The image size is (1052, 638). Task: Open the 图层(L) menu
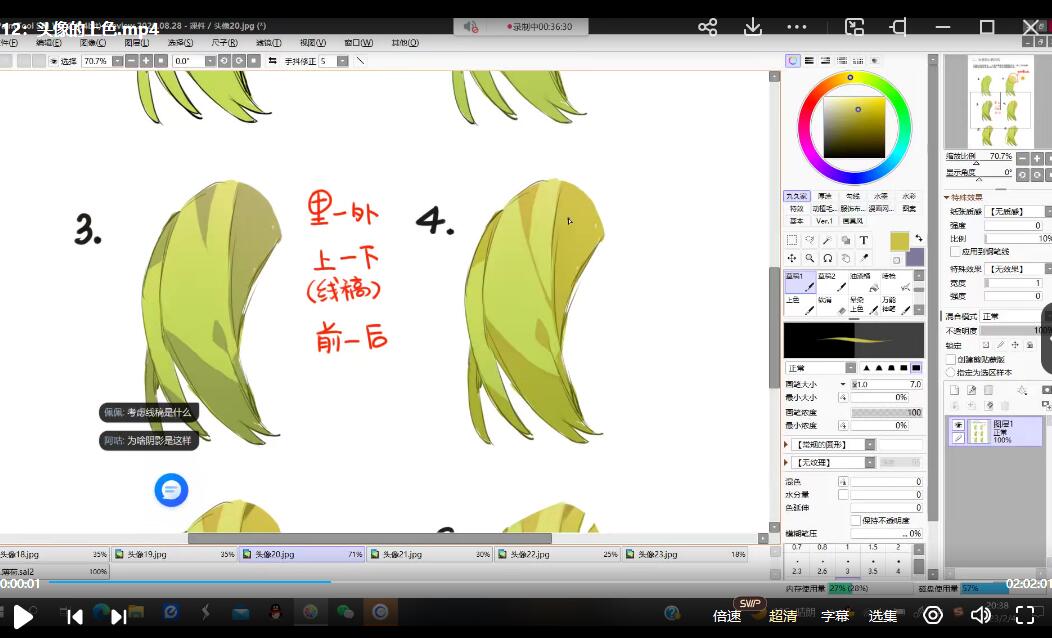click(x=136, y=43)
